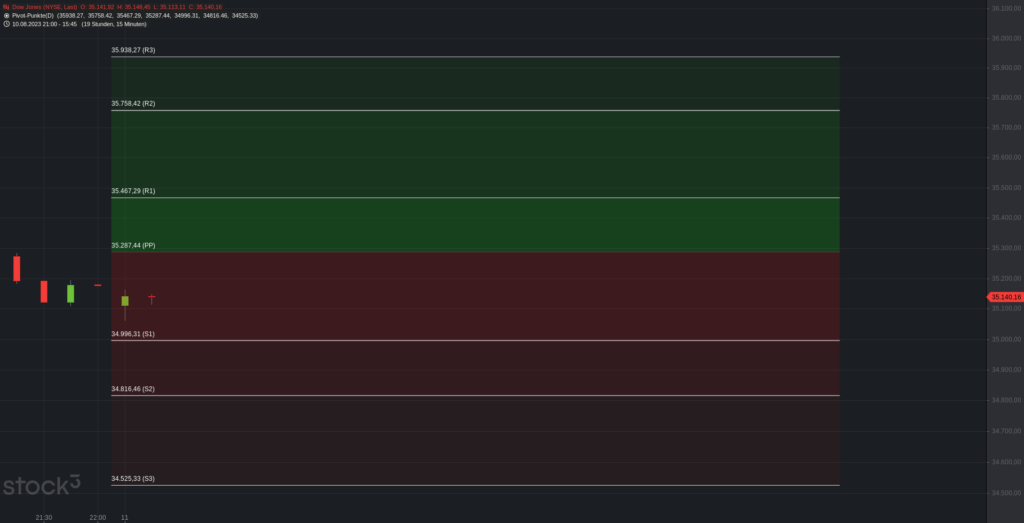Select the 35.938,27 (R3) pivot line label
The height and width of the screenshot is (523, 1024).
click(x=133, y=50)
